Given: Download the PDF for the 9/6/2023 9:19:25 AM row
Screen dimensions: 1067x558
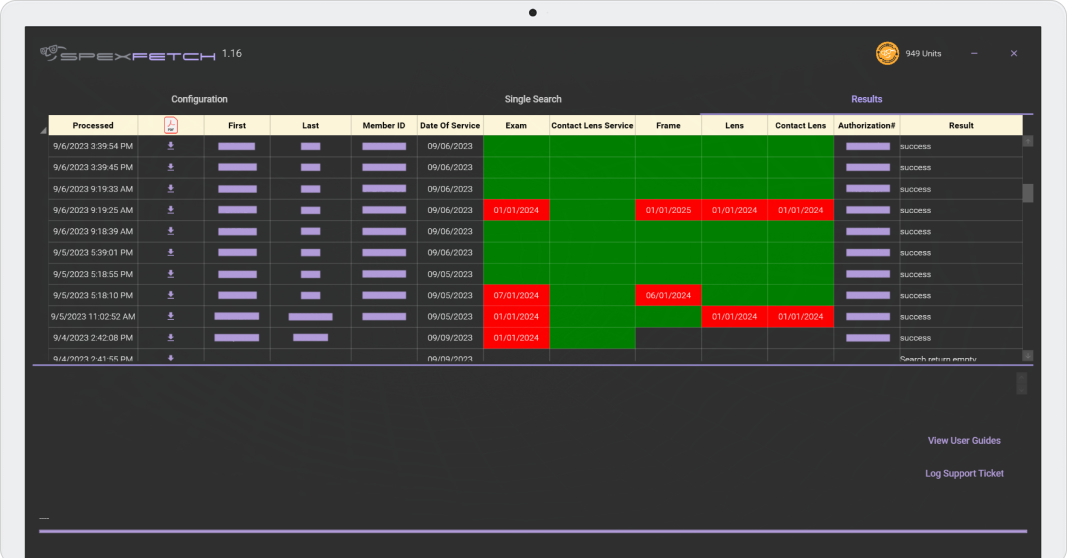Looking at the screenshot, I should point(171,210).
